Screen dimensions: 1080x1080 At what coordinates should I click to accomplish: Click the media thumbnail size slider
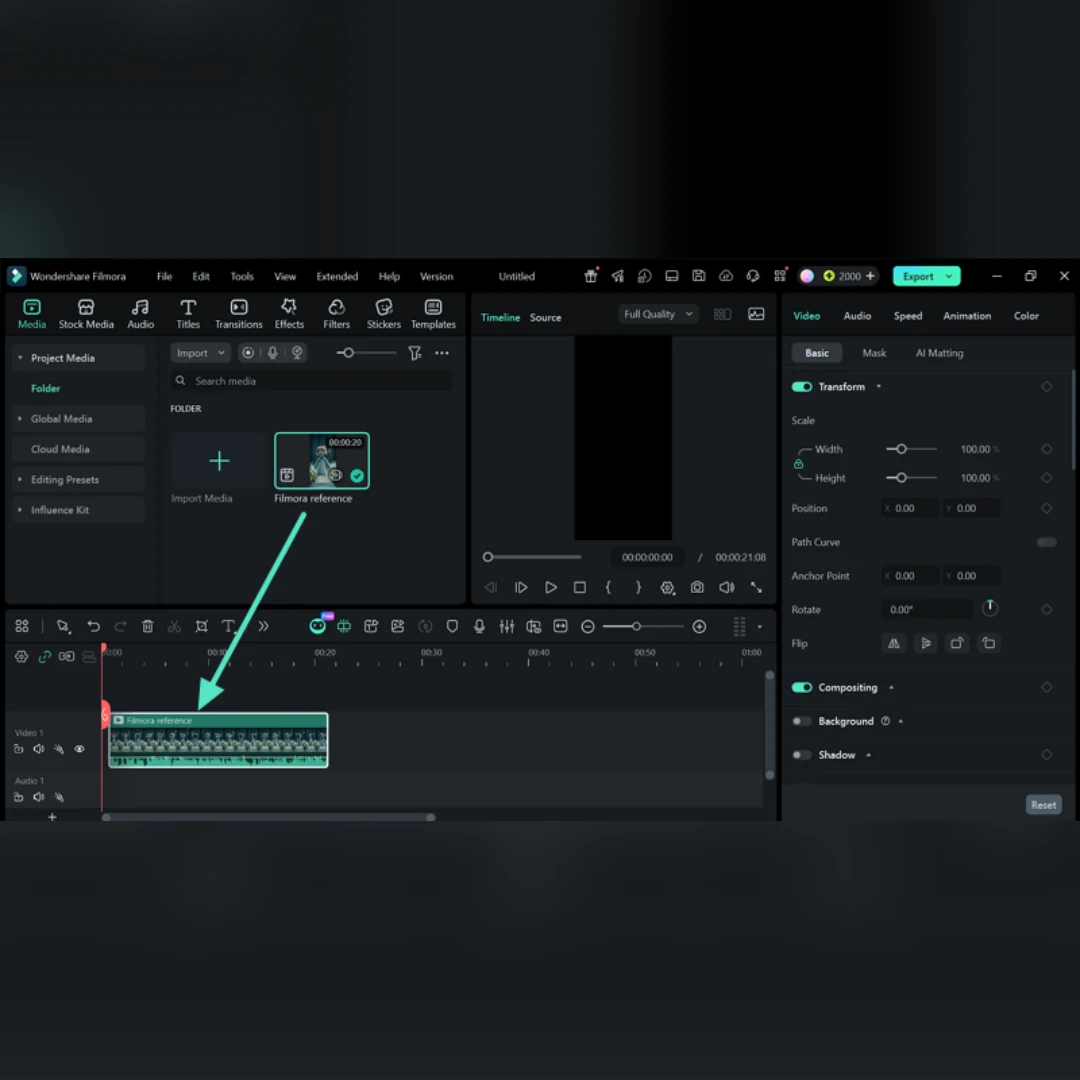366,353
